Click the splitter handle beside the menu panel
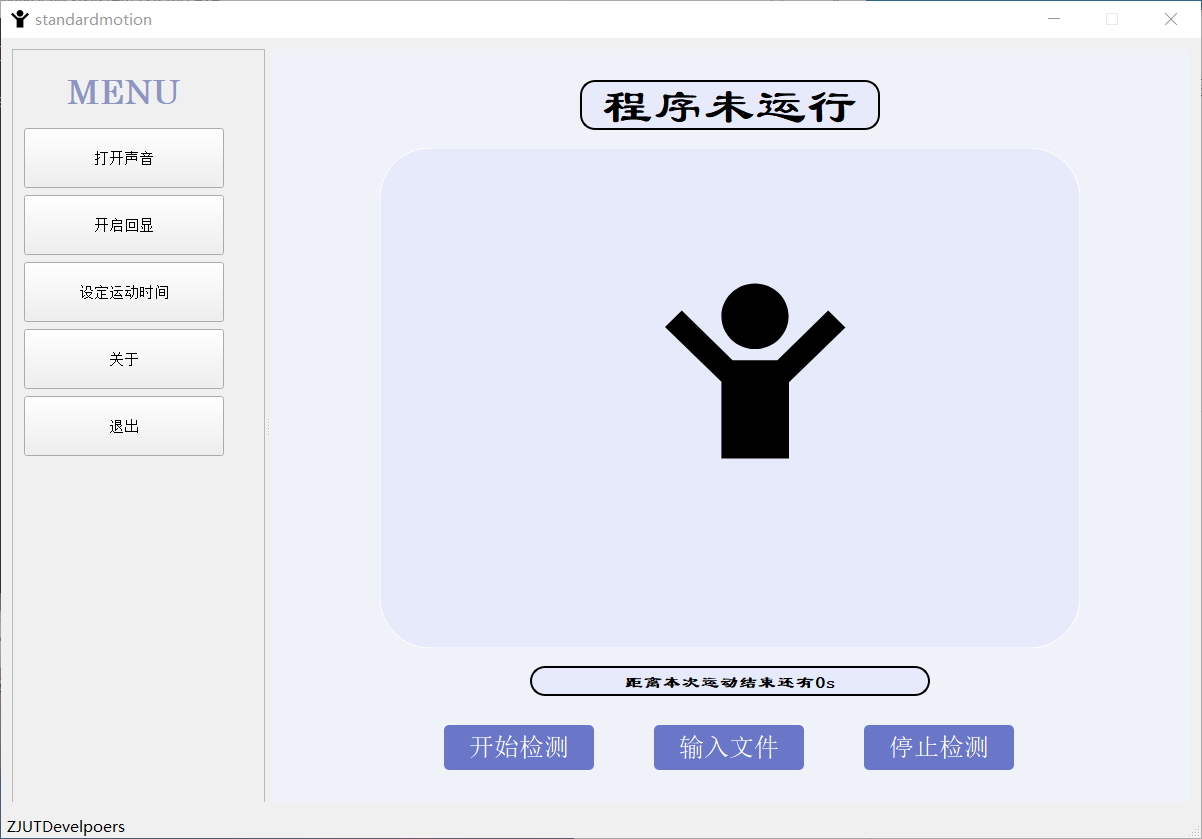The width and height of the screenshot is (1202, 839). pyautogui.click(x=268, y=426)
